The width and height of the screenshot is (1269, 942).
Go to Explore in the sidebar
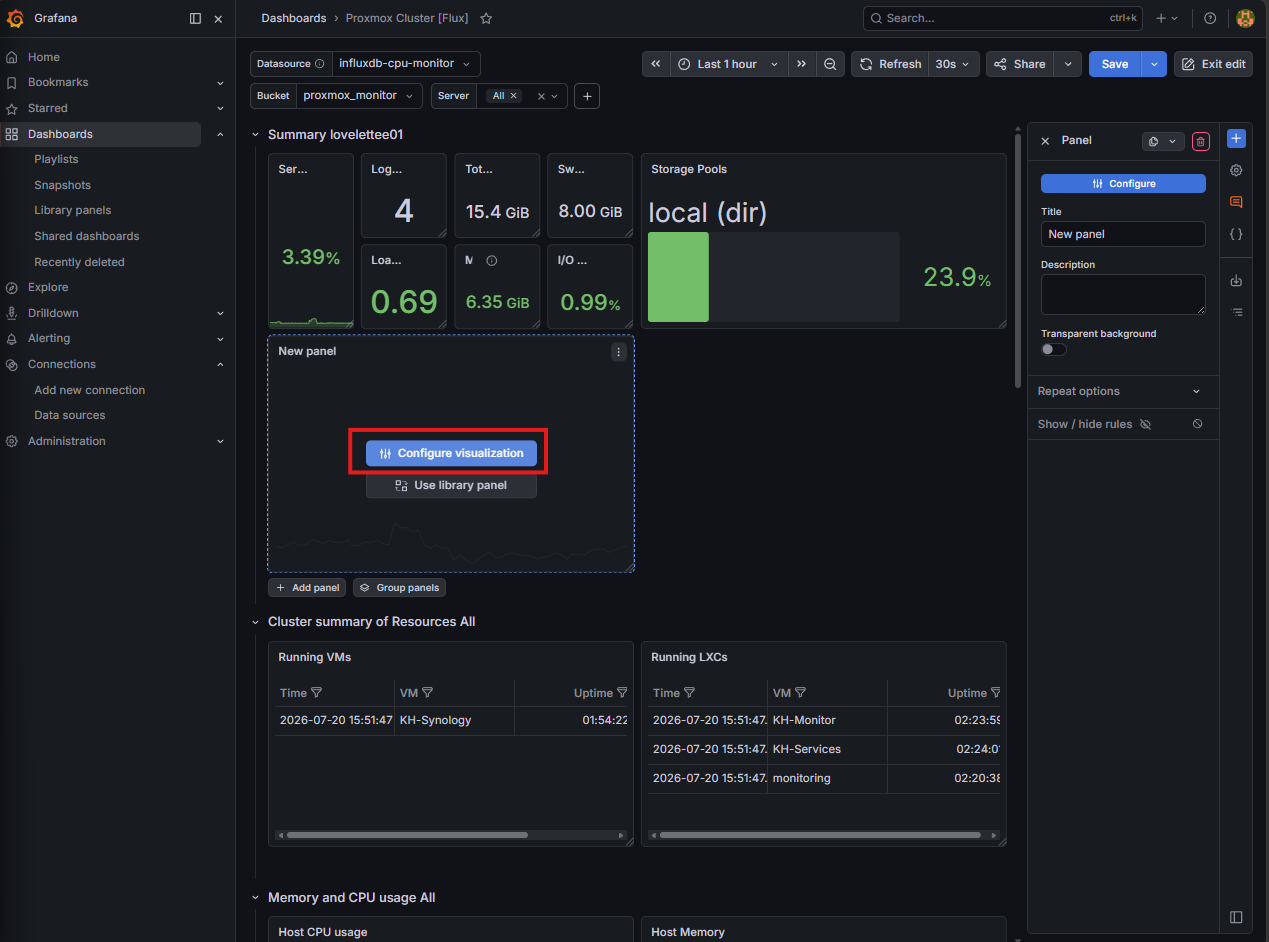[48, 287]
